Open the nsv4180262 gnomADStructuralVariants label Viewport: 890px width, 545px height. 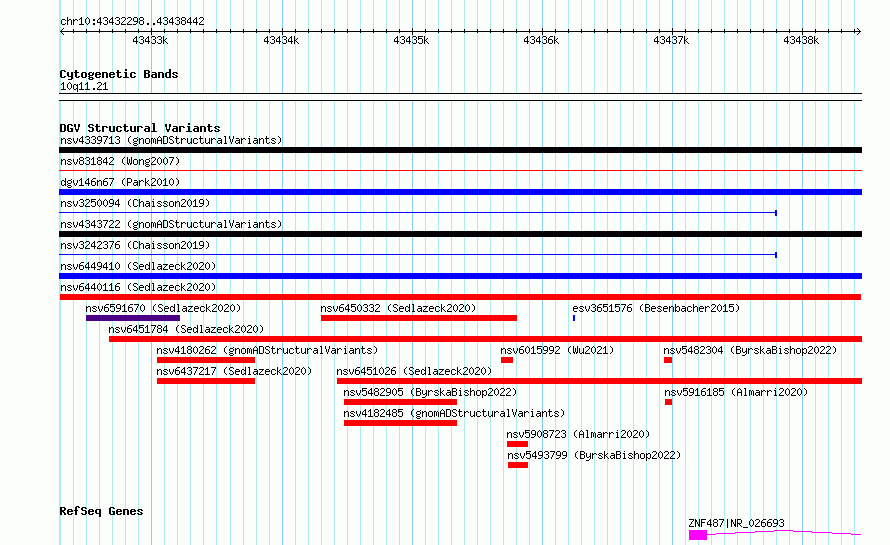(267, 350)
